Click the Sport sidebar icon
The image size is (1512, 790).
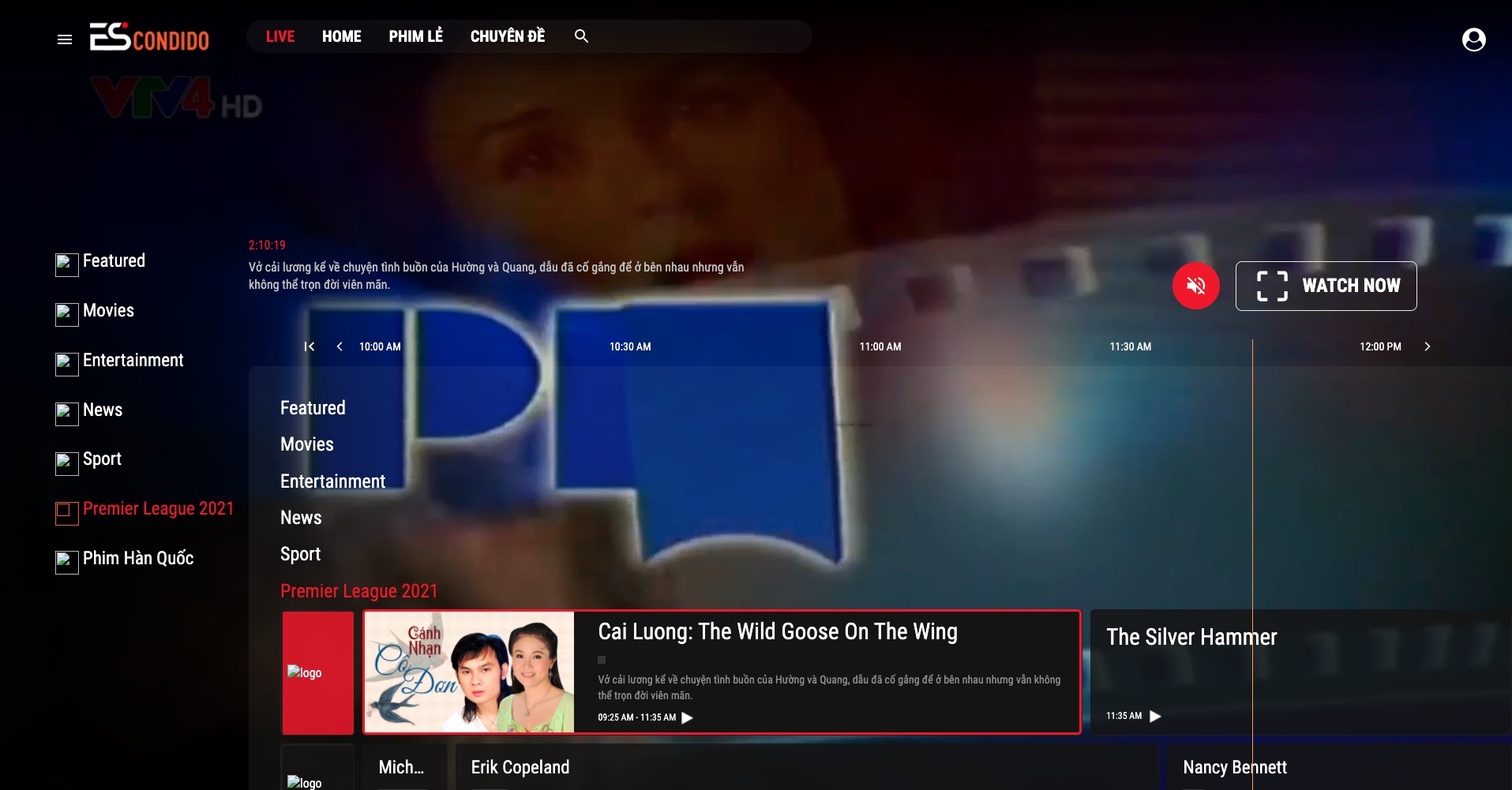[x=66, y=464]
